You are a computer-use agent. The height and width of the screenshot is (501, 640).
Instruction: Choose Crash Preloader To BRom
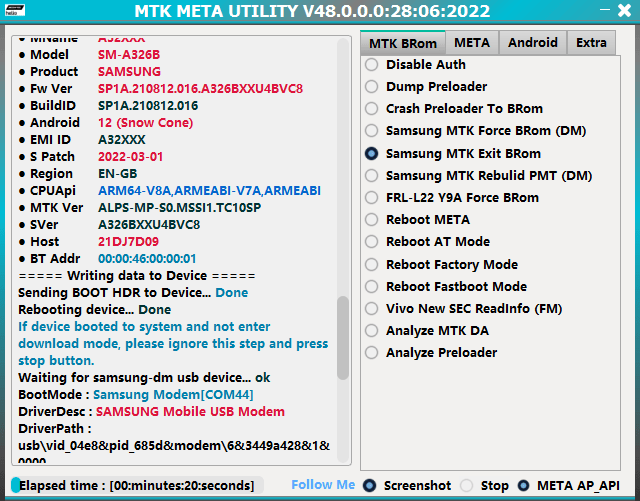click(454, 109)
